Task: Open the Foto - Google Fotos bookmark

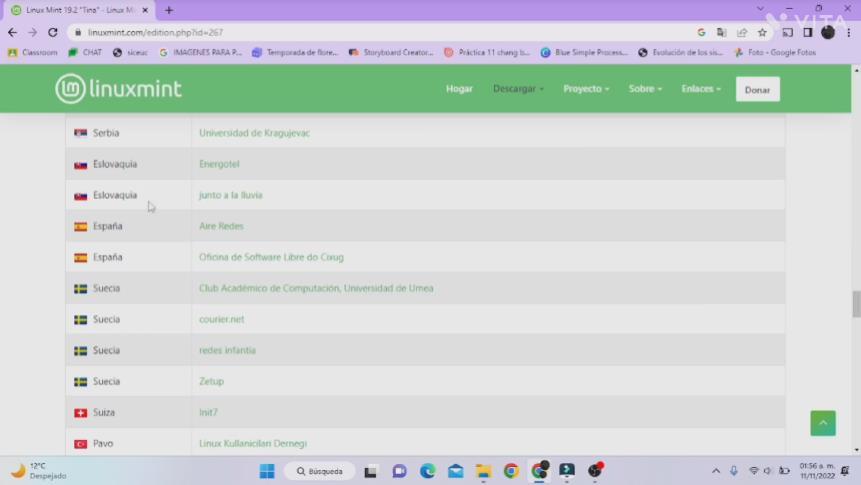Action: [x=775, y=53]
